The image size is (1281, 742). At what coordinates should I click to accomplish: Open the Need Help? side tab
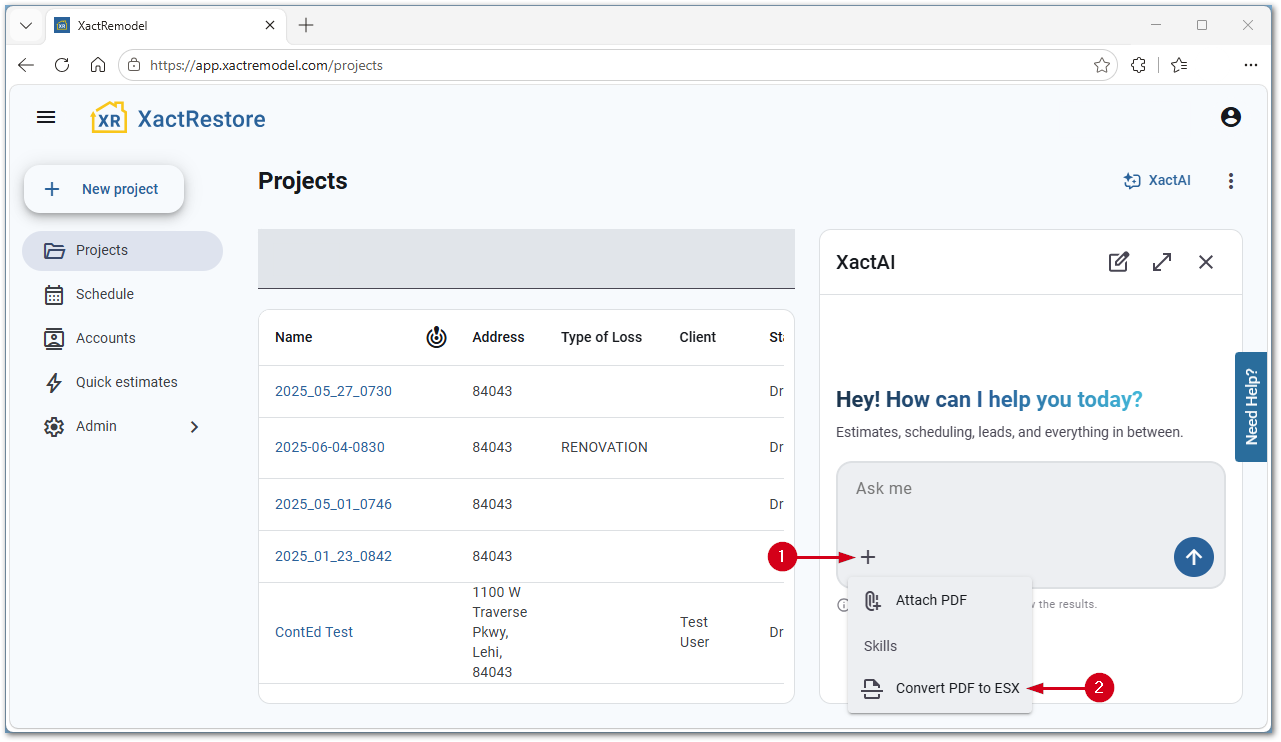[x=1251, y=407]
